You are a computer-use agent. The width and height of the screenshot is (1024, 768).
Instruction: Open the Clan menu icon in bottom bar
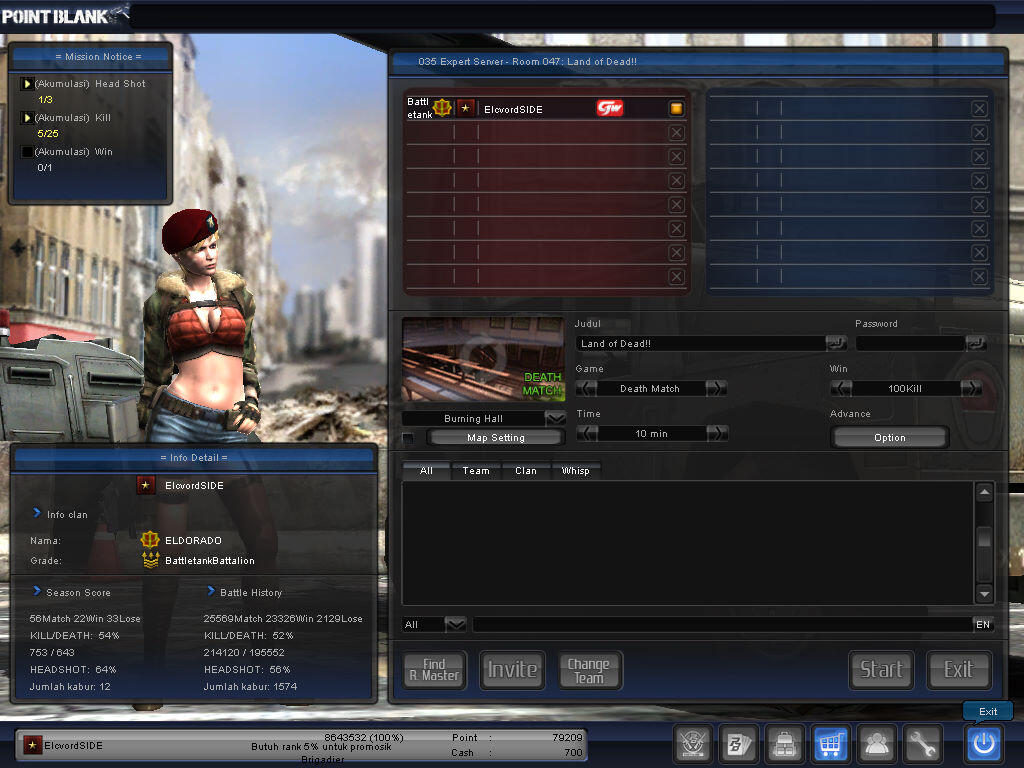point(692,743)
